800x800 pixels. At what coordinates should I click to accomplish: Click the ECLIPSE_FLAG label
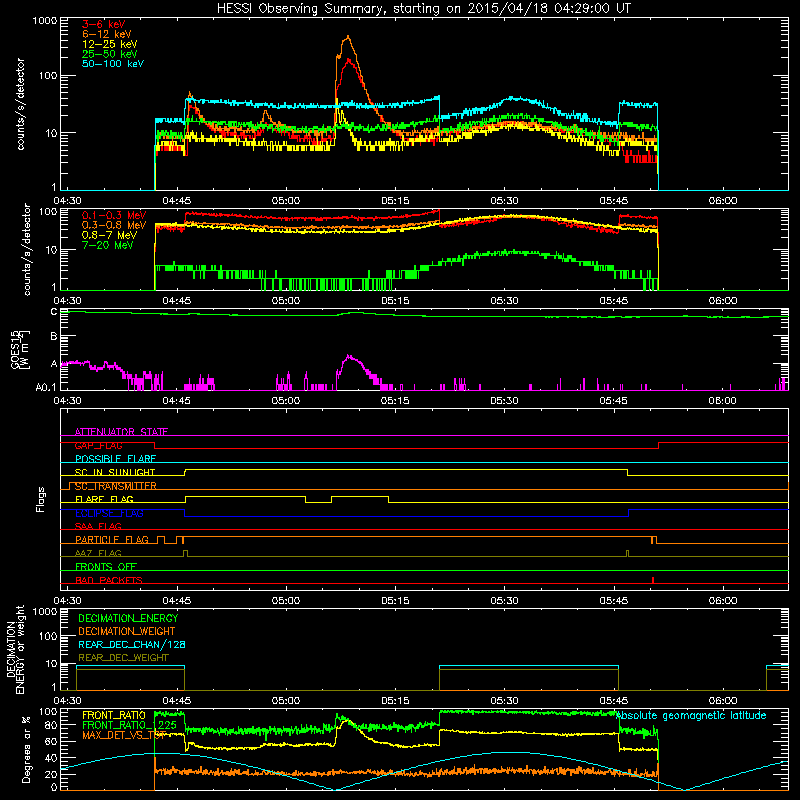[x=109, y=513]
